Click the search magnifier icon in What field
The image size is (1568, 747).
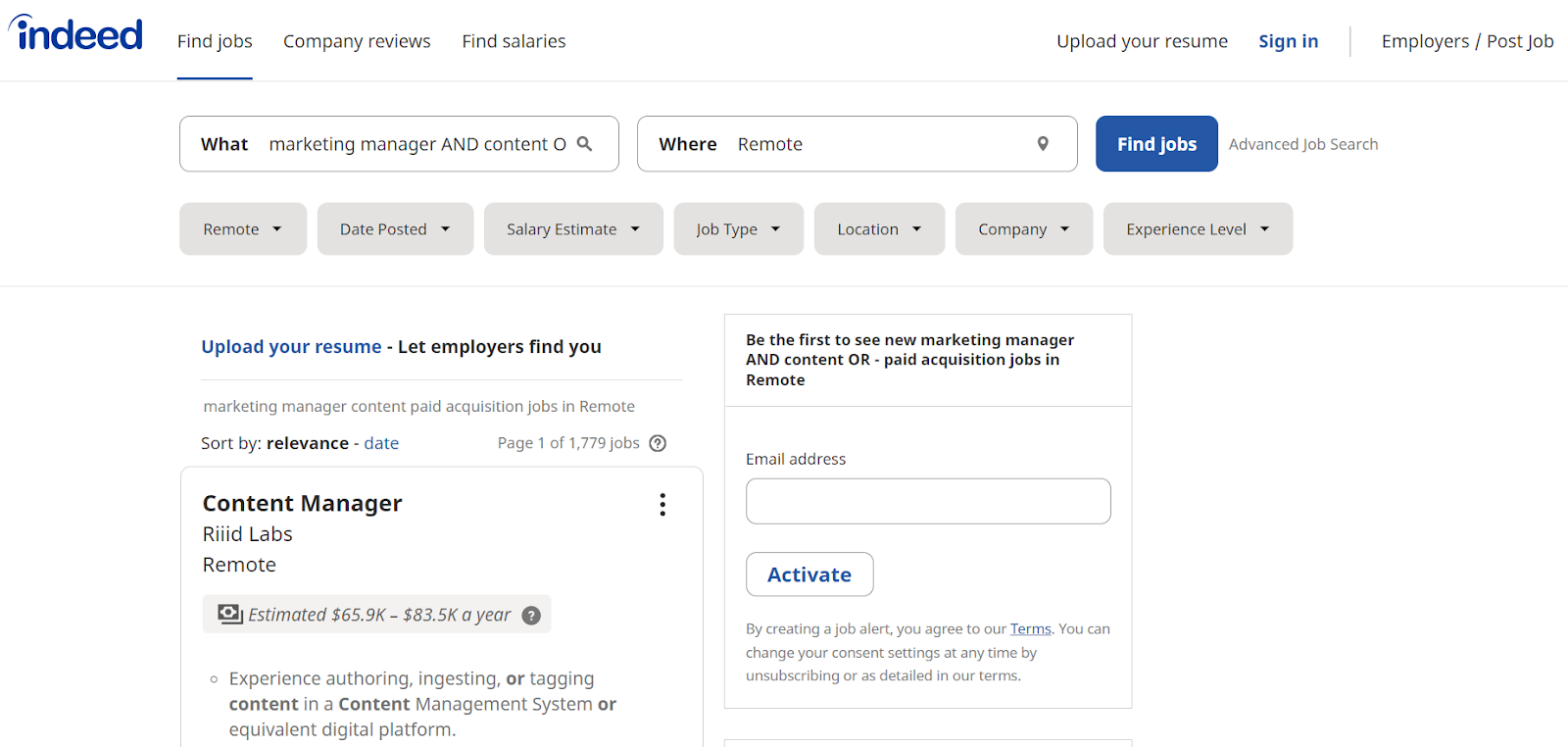584,143
